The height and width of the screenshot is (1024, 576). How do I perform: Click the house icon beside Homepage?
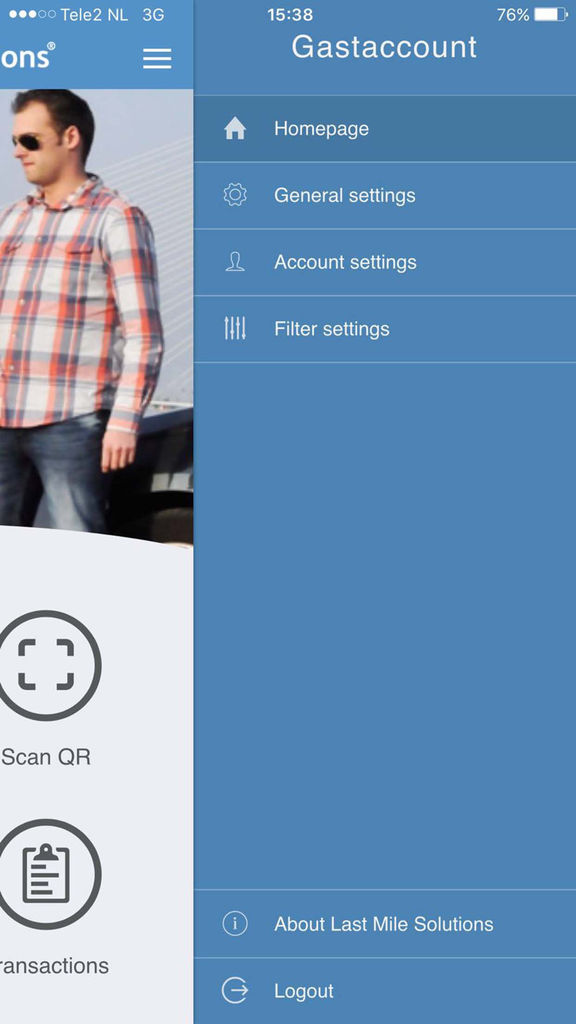click(x=235, y=129)
